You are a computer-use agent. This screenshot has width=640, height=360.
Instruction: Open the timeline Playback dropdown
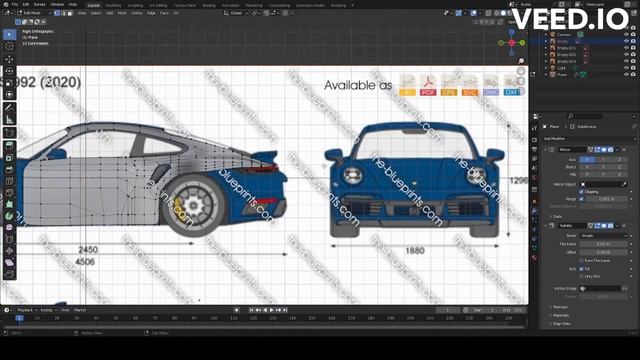27,310
